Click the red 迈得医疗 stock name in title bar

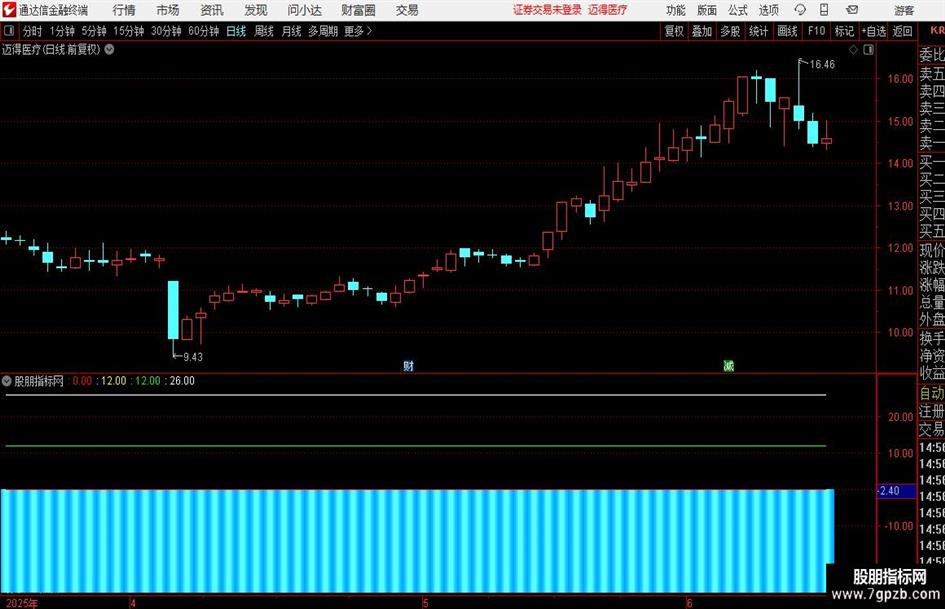point(608,10)
